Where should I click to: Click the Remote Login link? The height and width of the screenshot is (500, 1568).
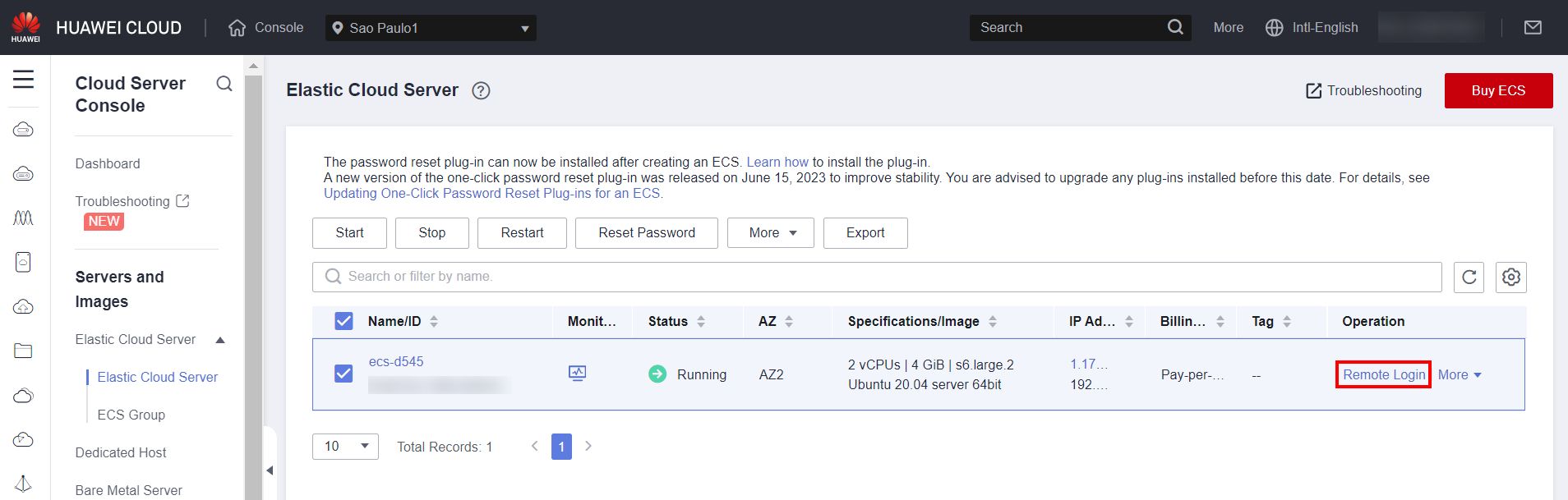pyautogui.click(x=1383, y=374)
